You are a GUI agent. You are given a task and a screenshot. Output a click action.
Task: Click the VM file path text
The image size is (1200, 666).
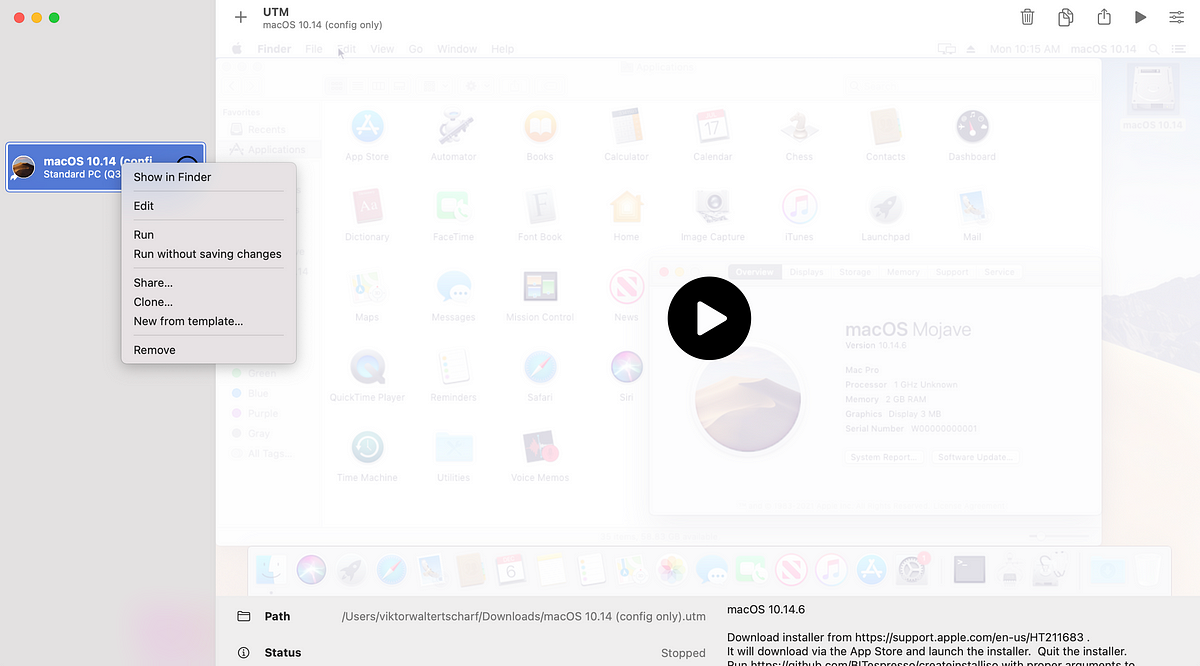(x=523, y=617)
